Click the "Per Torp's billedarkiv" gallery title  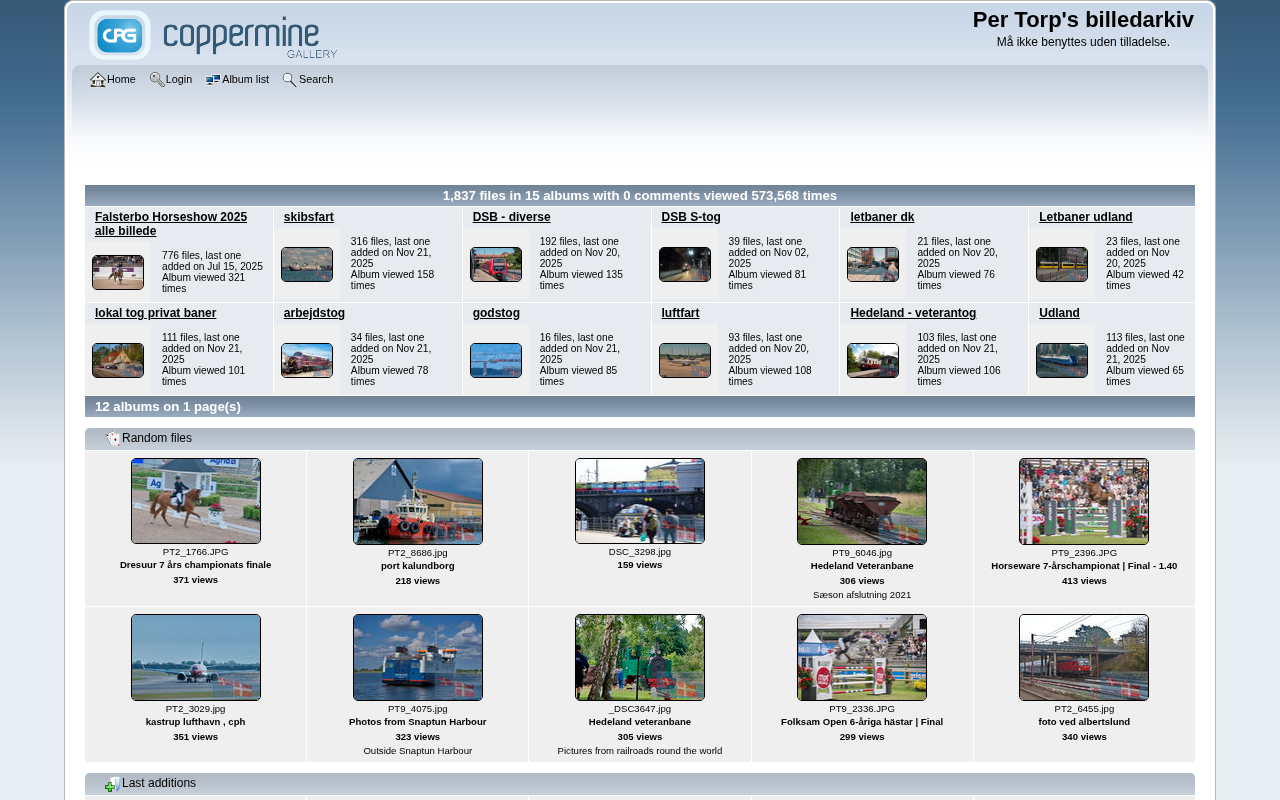pos(1083,20)
